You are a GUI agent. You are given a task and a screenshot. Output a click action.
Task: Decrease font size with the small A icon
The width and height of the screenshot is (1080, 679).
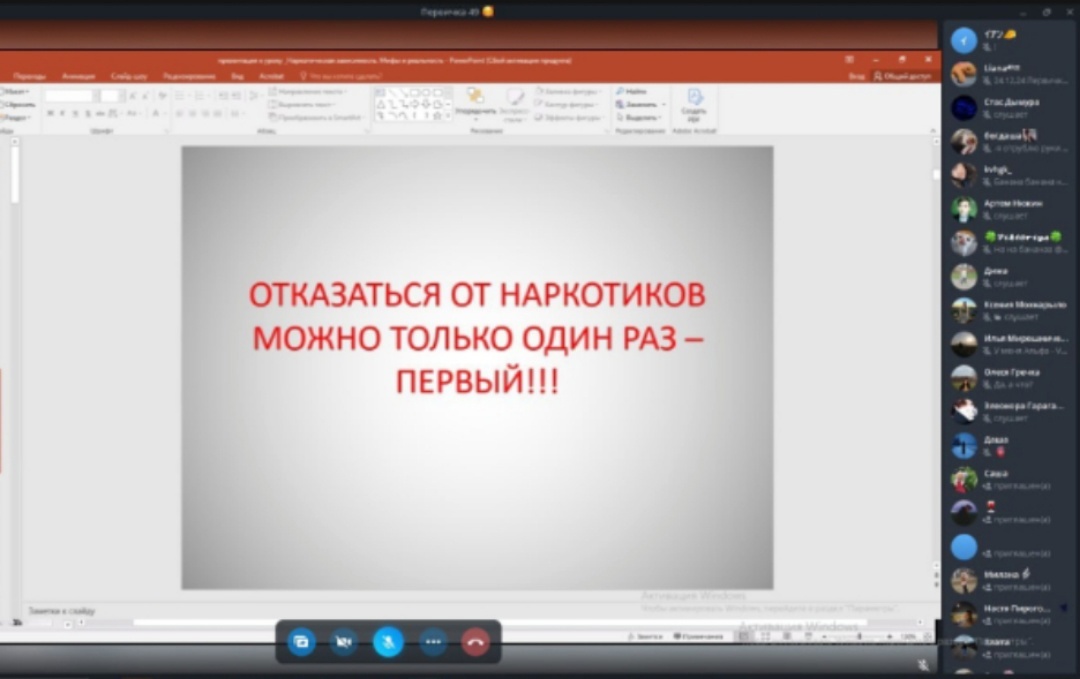pyautogui.click(x=145, y=96)
